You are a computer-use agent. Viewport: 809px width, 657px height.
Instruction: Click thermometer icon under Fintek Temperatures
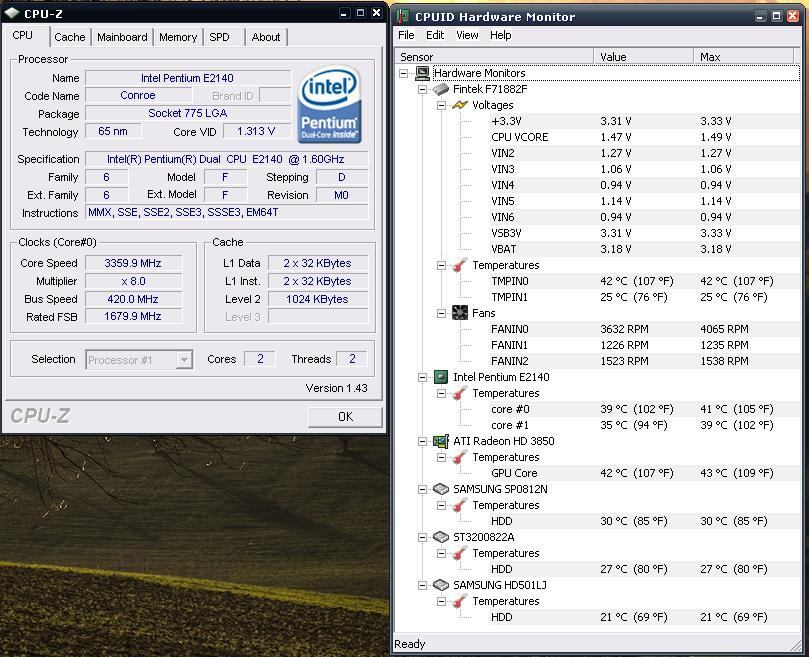click(x=460, y=265)
